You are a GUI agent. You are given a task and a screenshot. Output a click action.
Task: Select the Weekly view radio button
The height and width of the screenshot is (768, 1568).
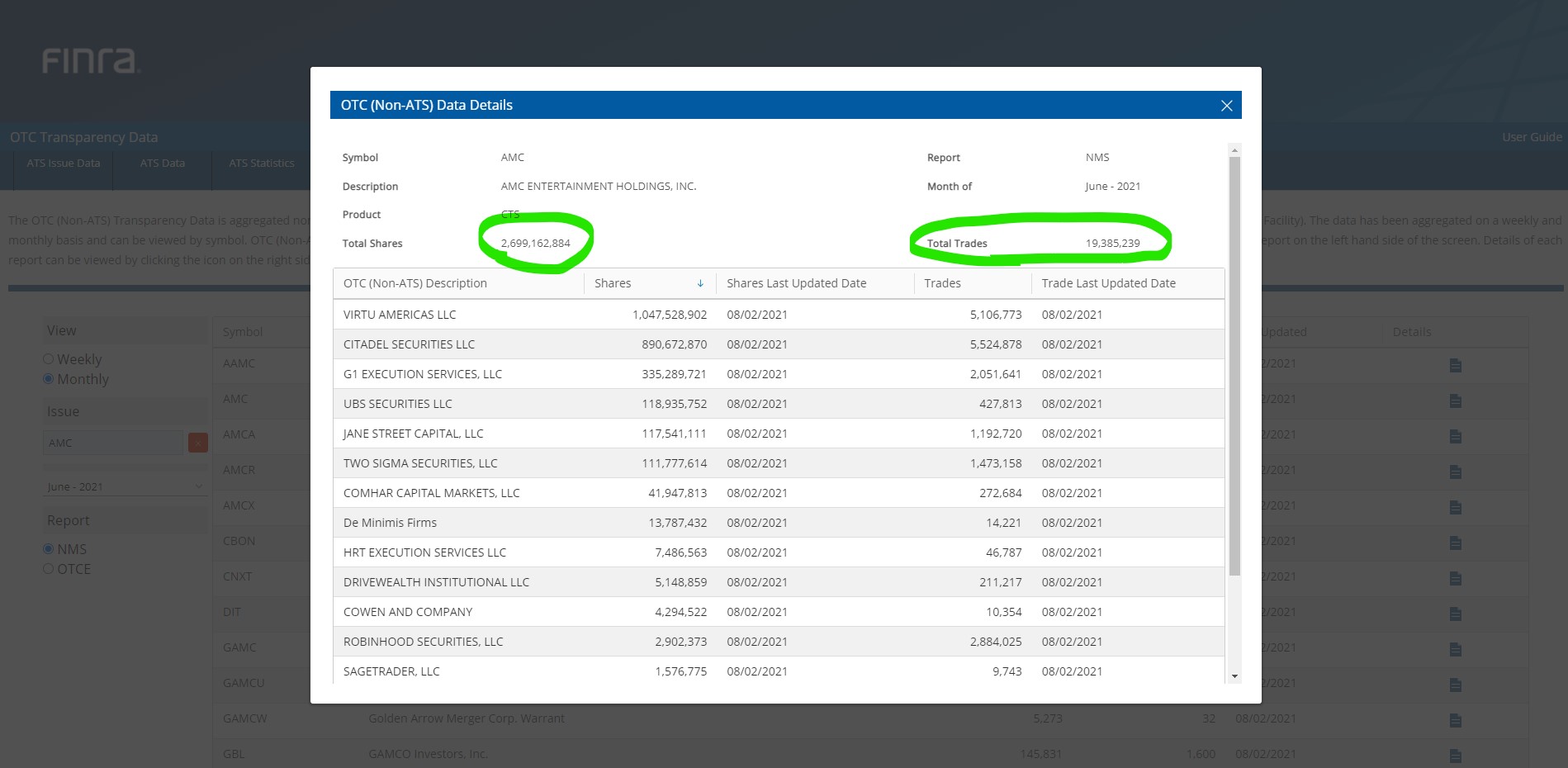pyautogui.click(x=48, y=359)
